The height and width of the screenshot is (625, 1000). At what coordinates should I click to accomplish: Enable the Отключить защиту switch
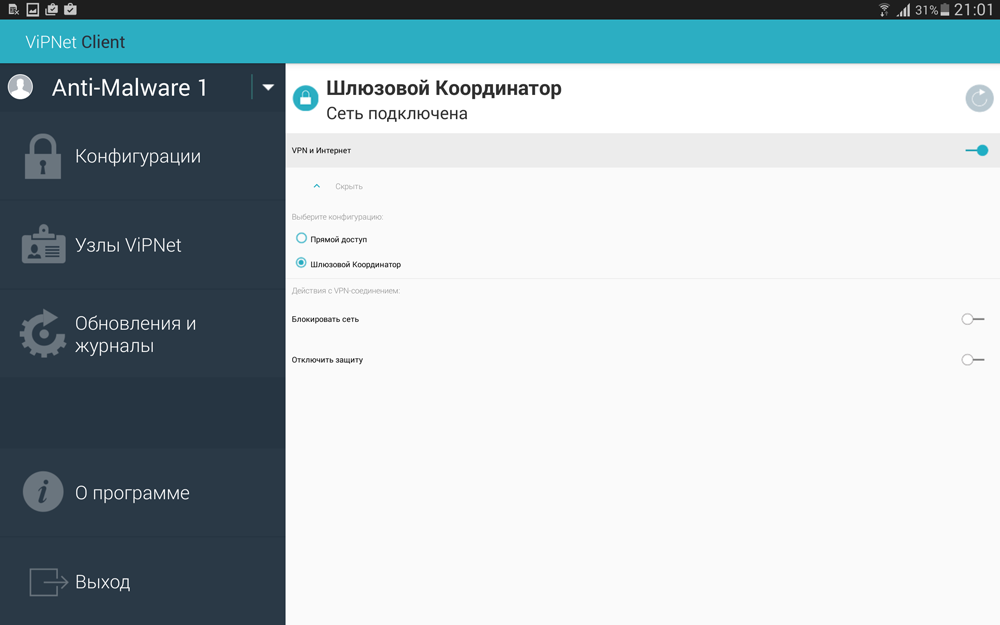973,360
